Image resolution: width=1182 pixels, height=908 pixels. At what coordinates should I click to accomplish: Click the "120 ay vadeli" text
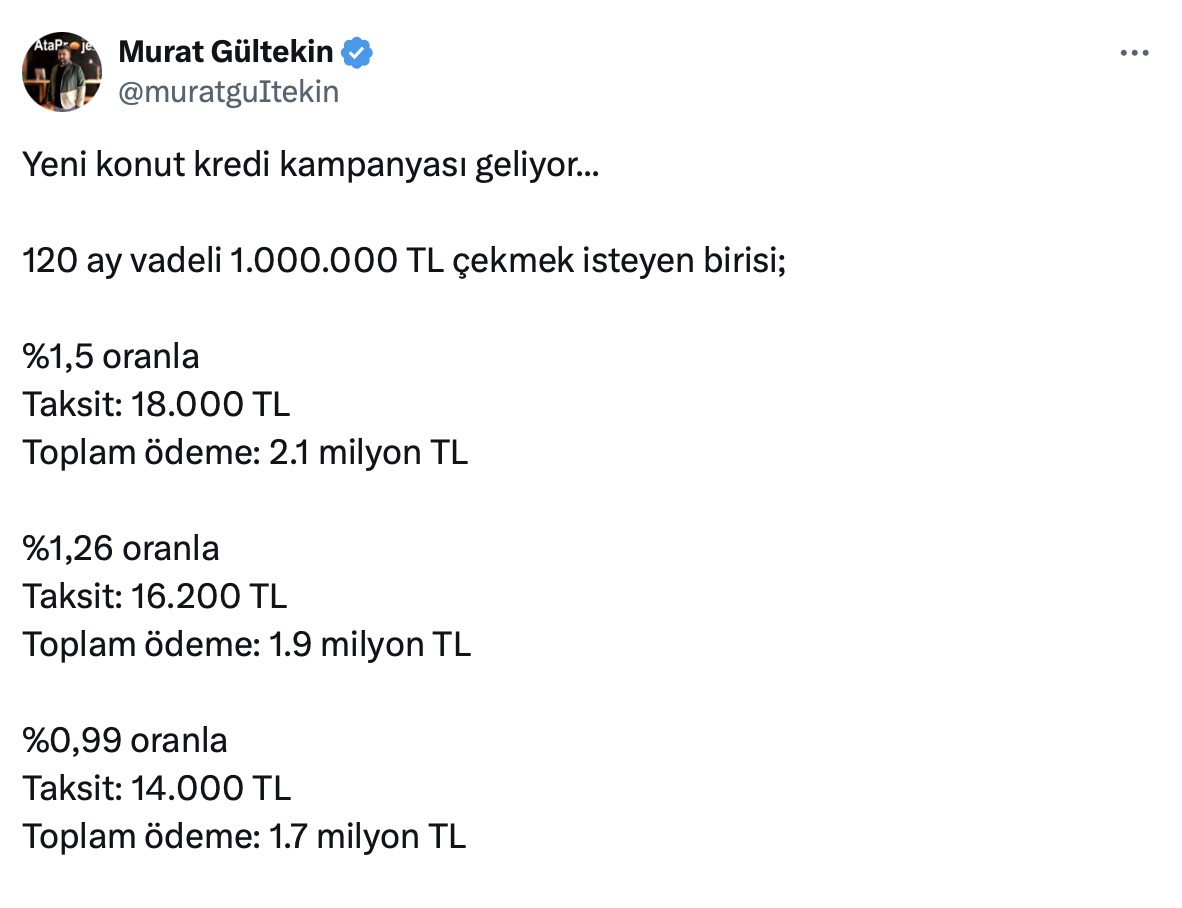tap(123, 261)
